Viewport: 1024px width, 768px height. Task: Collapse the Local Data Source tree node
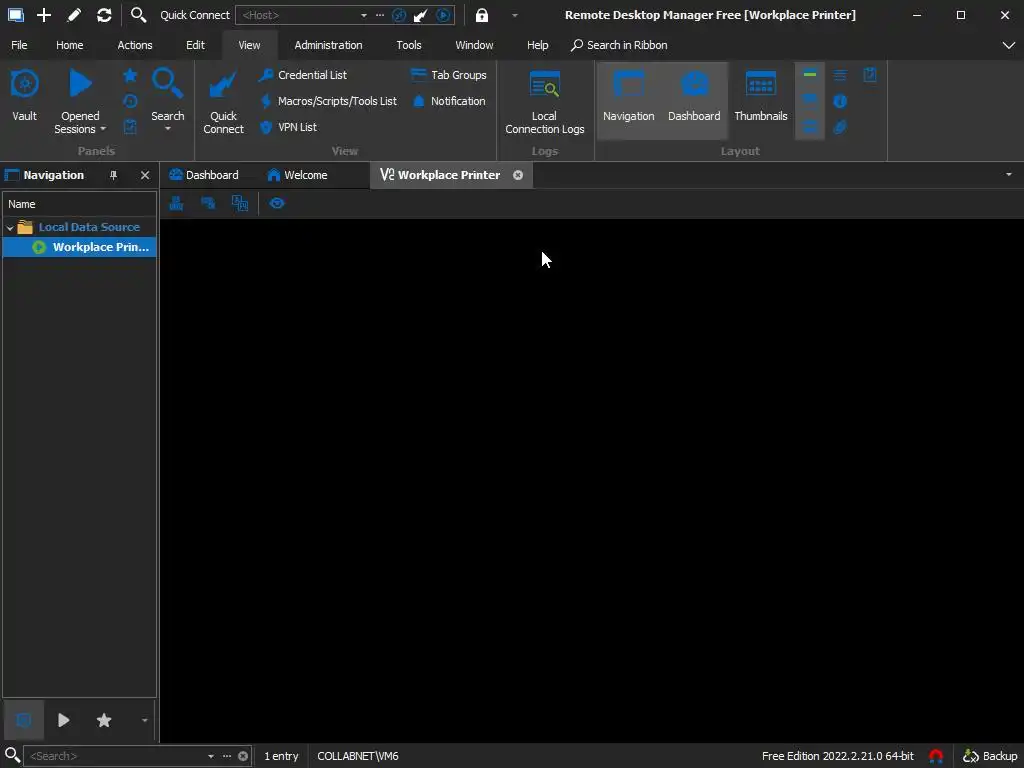click(10, 228)
